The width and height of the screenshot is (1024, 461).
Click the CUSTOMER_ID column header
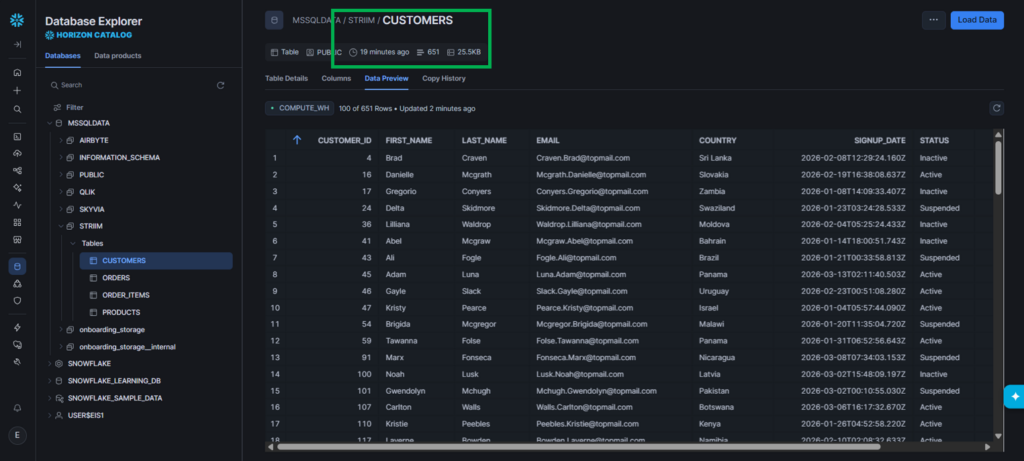(344, 140)
